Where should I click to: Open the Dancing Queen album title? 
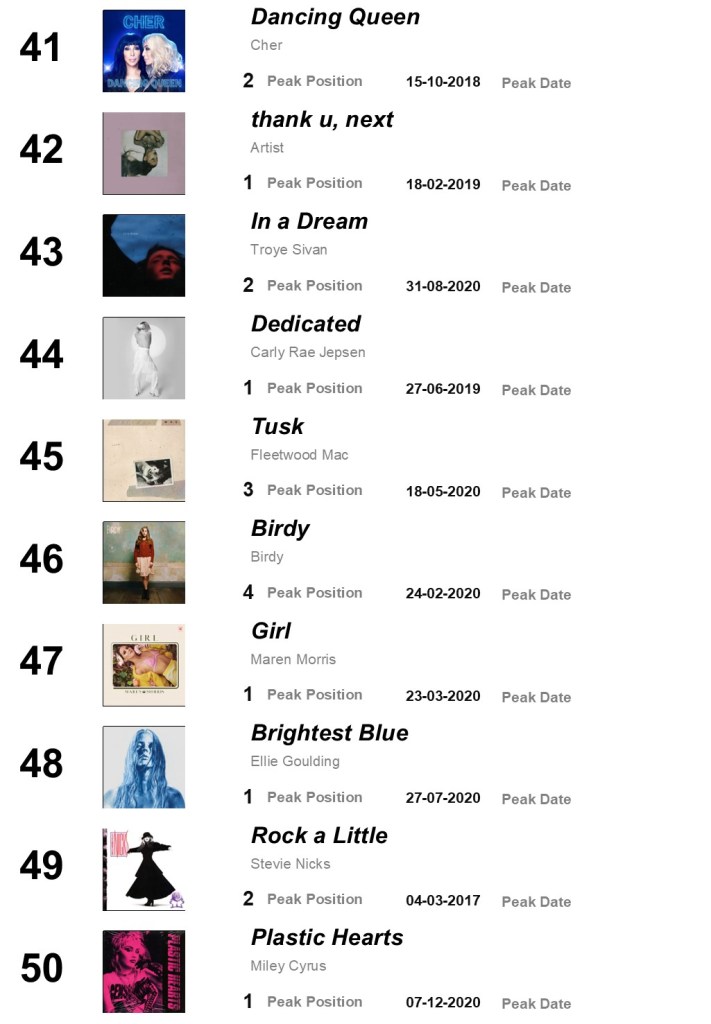(335, 17)
